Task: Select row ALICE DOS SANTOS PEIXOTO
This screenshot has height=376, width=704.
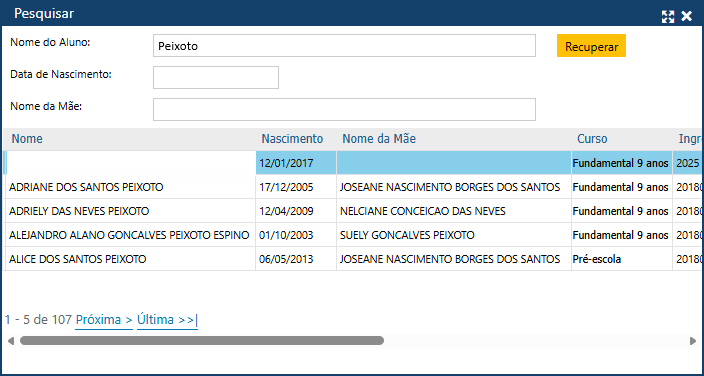Action: (352, 259)
